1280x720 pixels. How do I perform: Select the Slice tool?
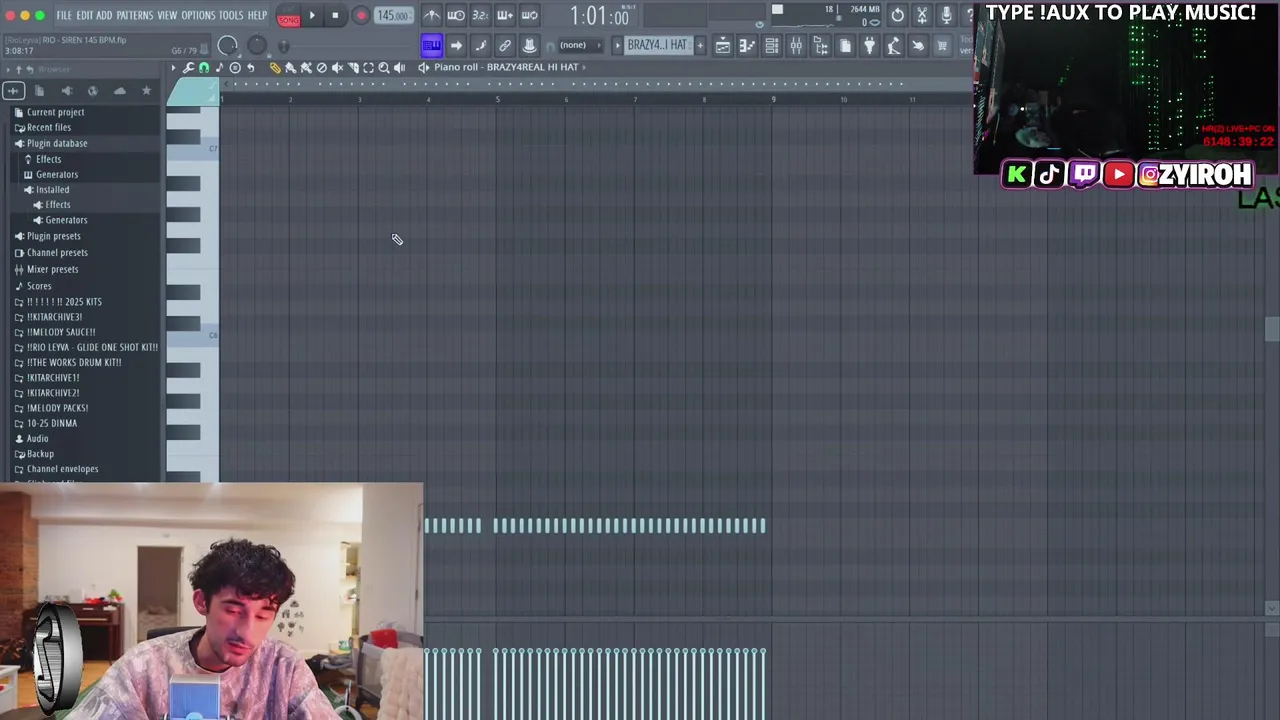pos(353,68)
